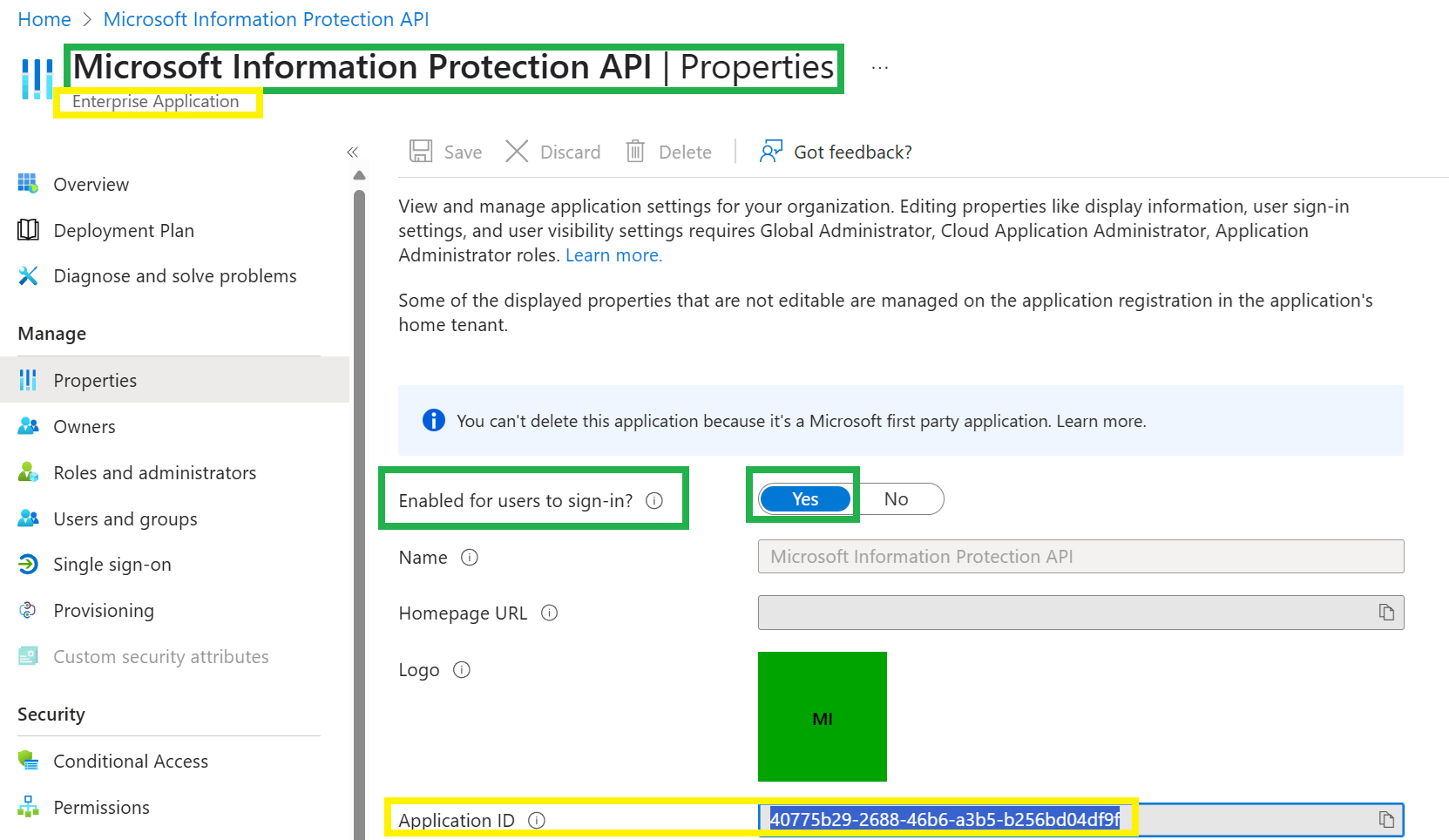Click the Homepage URL field
This screenshot has width=1449, height=840.
pos(1080,613)
